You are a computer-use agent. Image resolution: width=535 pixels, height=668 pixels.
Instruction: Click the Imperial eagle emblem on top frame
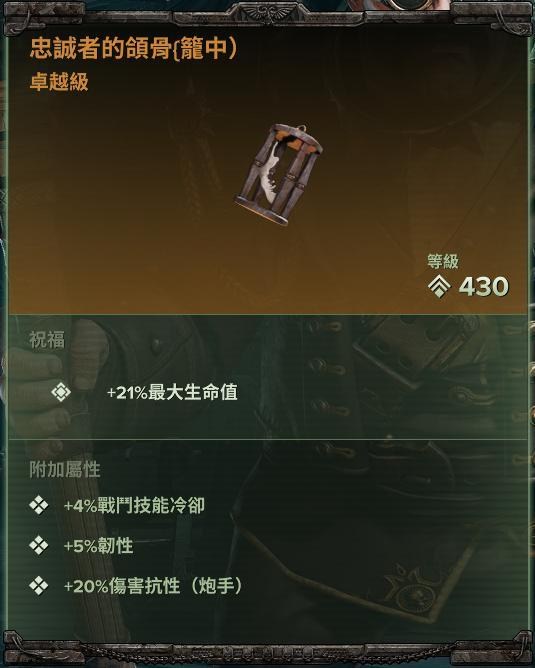[x=268, y=12]
